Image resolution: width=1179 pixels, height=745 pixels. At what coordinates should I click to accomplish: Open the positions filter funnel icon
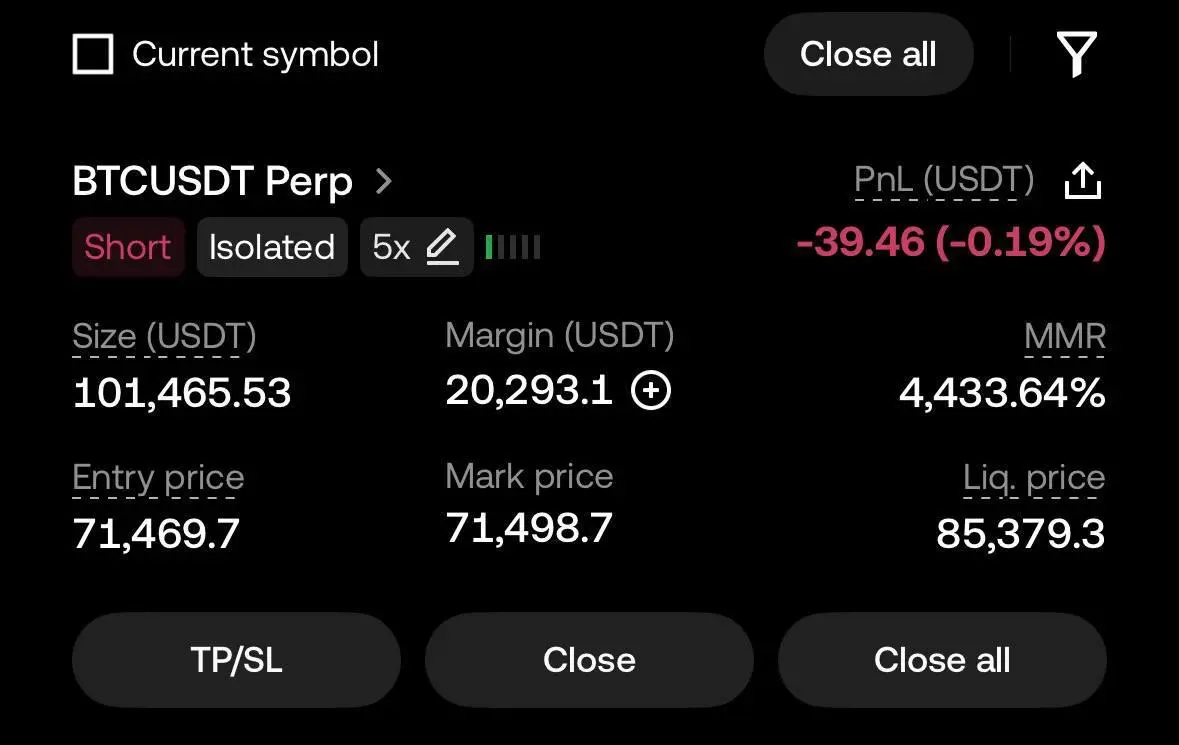tap(1076, 54)
